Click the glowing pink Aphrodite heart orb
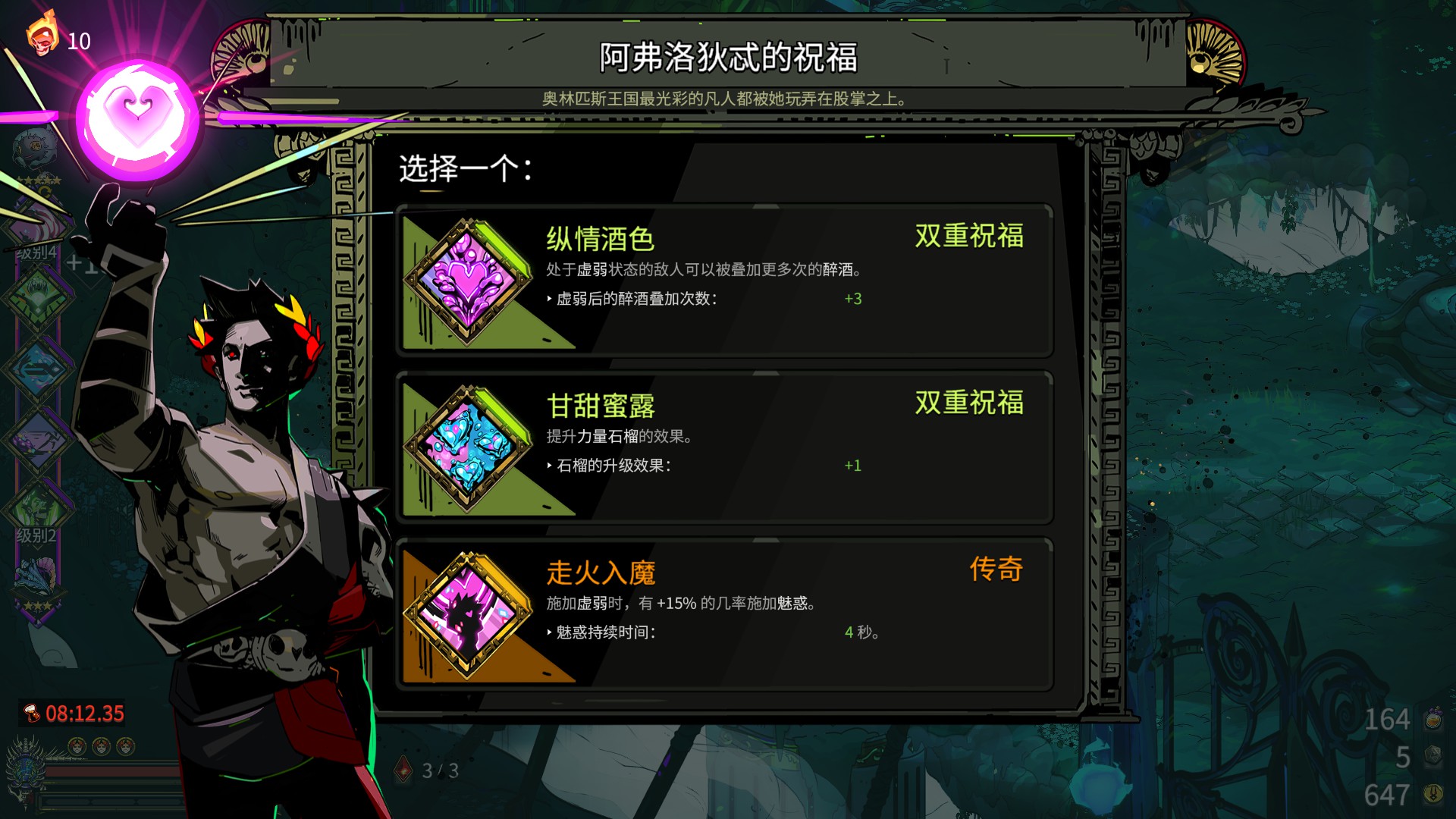This screenshot has height=819, width=1456. 137,119
